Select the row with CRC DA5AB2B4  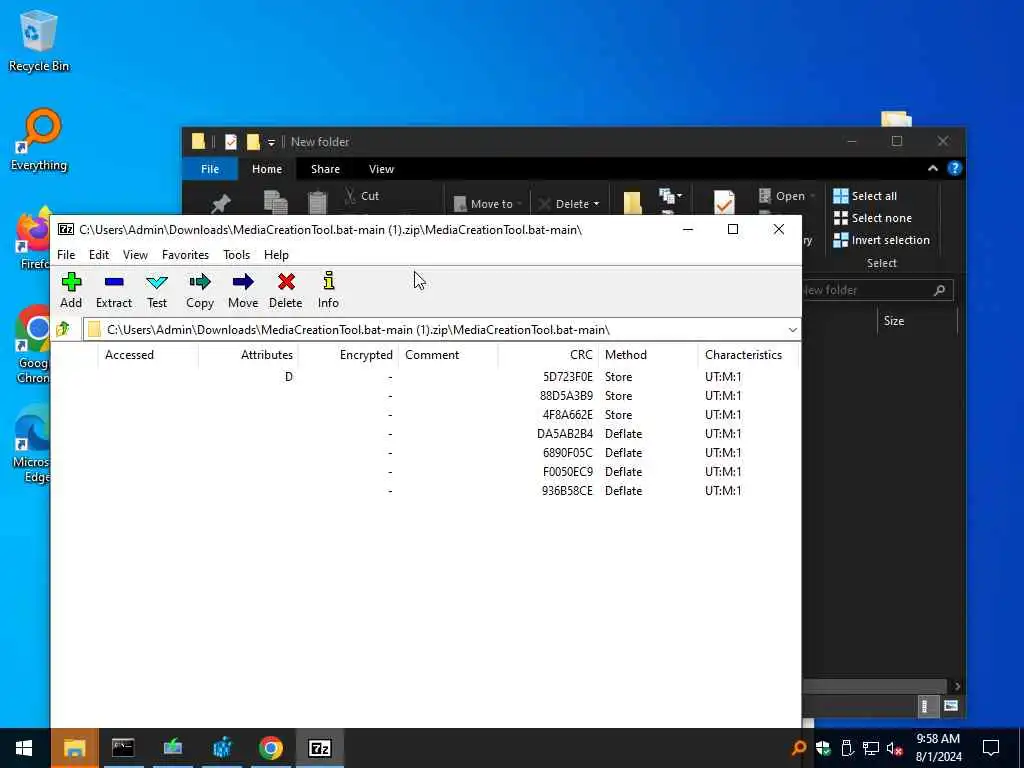(425, 434)
